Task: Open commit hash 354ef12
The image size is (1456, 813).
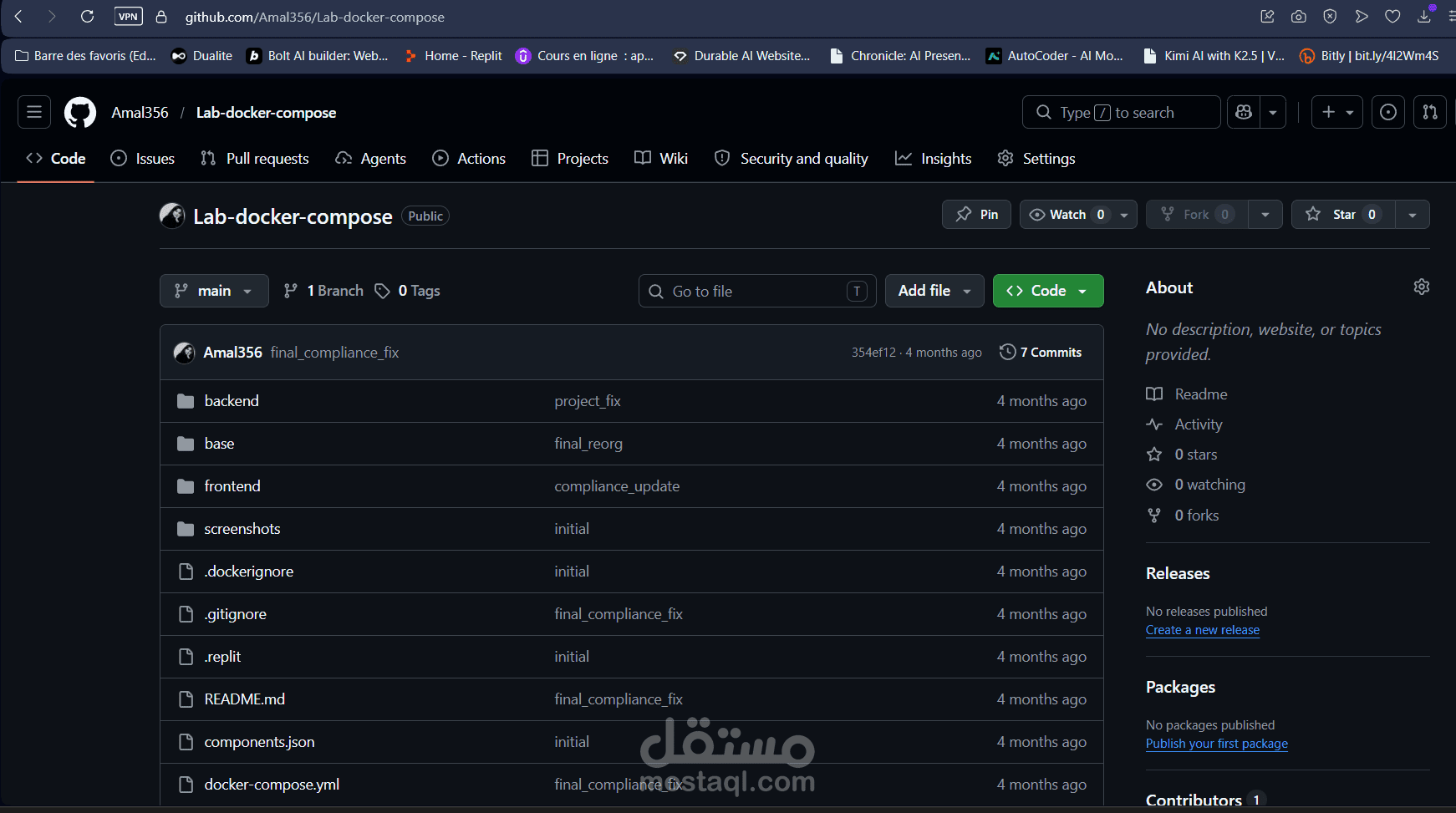Action: (873, 353)
